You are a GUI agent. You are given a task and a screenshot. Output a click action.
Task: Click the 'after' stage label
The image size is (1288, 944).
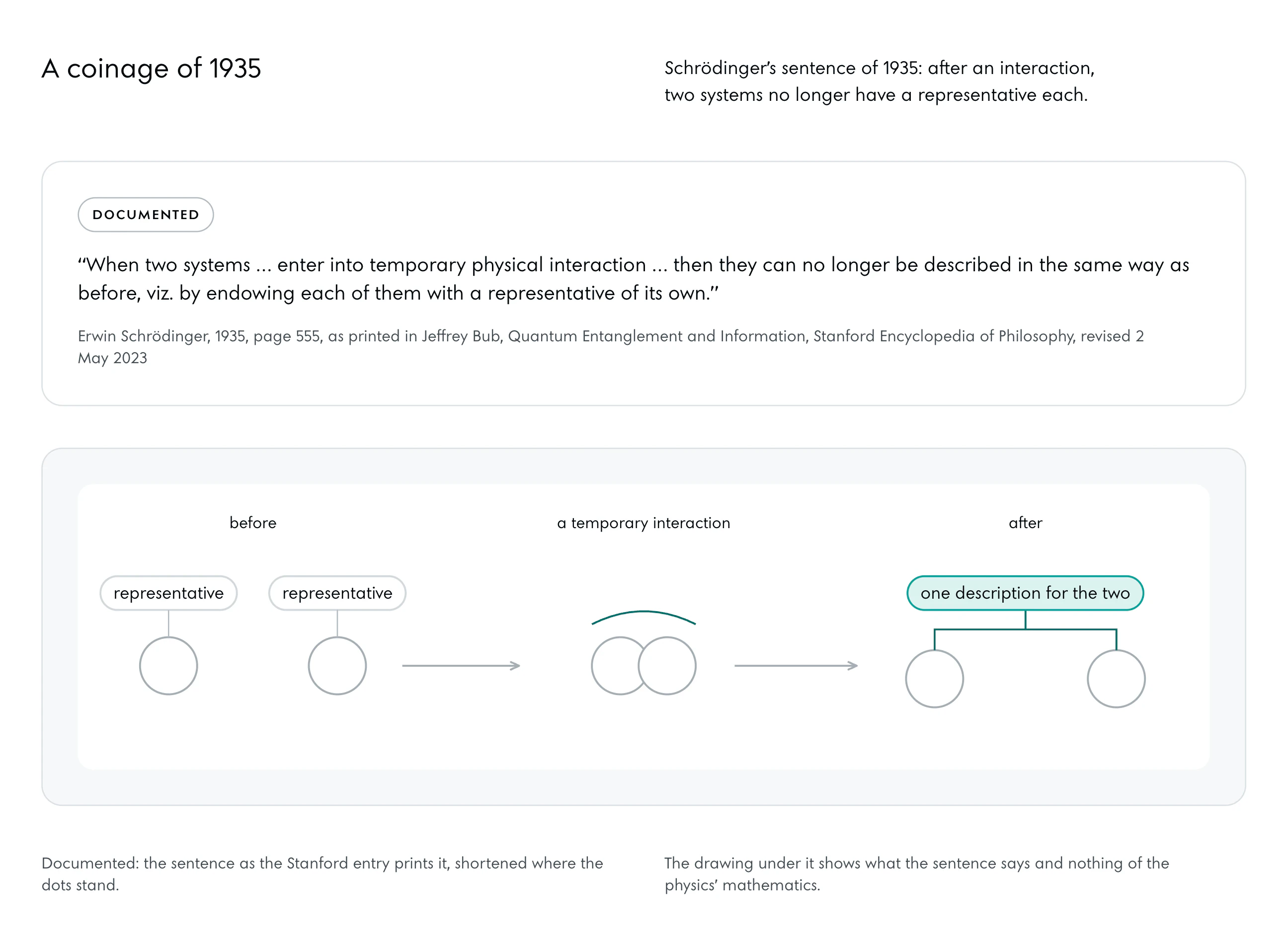click(x=1025, y=523)
